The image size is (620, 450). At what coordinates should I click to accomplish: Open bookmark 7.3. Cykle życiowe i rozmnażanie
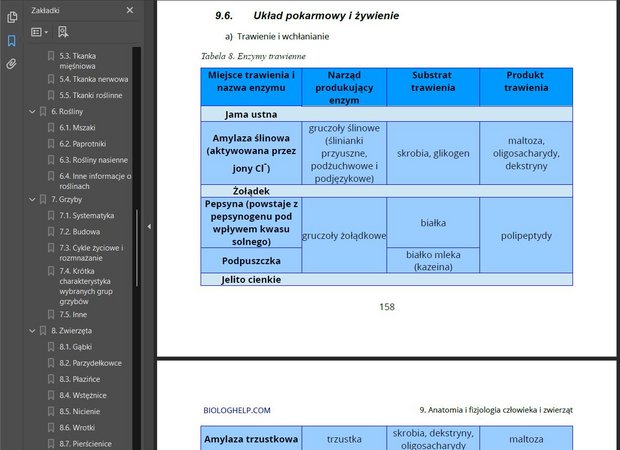(x=91, y=253)
